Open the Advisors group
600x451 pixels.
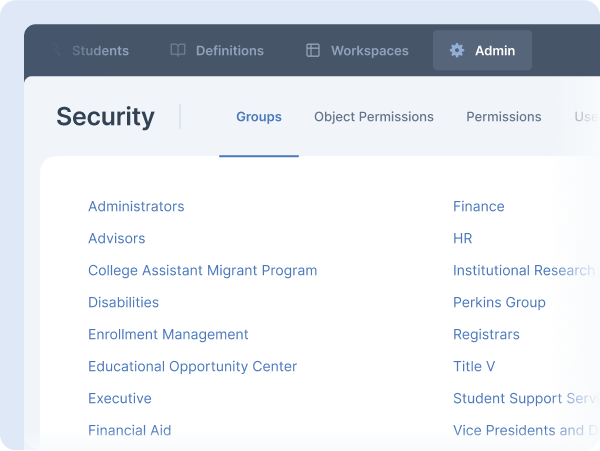coord(116,238)
